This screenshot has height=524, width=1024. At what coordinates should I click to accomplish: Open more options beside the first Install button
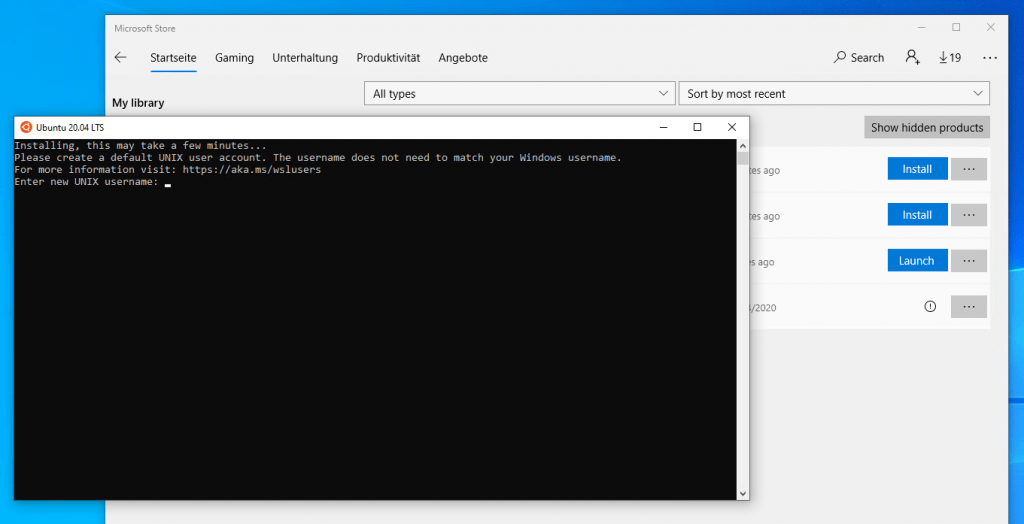[969, 169]
